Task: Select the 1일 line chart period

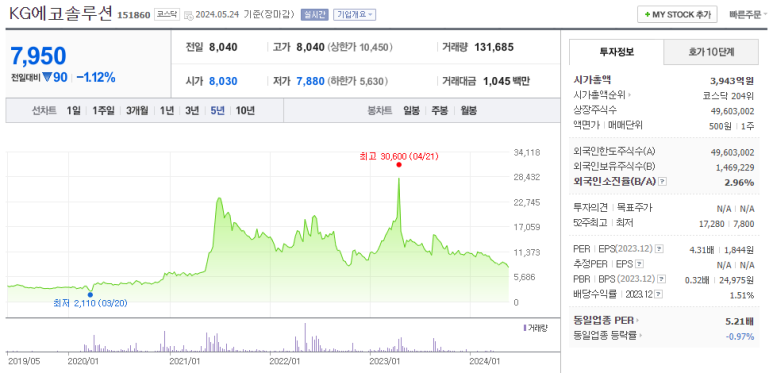Action: (73, 110)
